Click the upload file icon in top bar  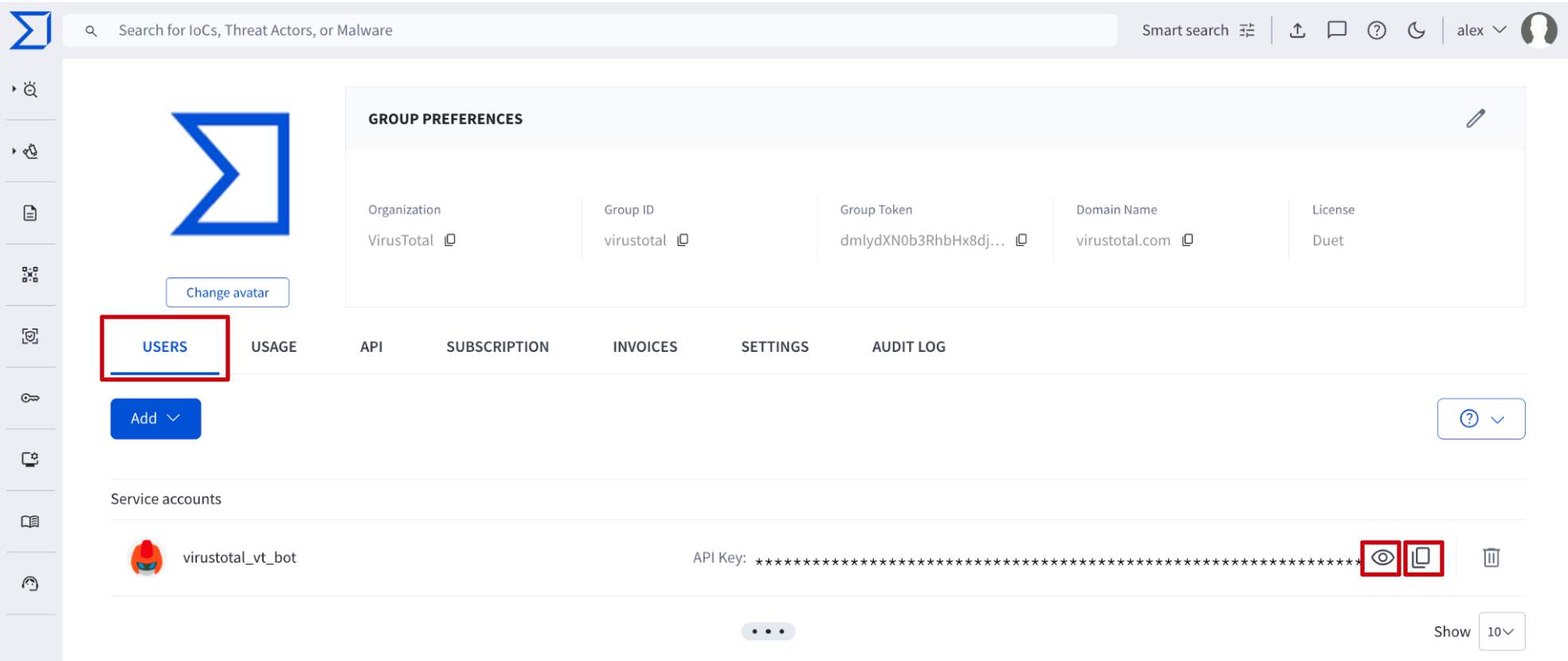[1298, 30]
